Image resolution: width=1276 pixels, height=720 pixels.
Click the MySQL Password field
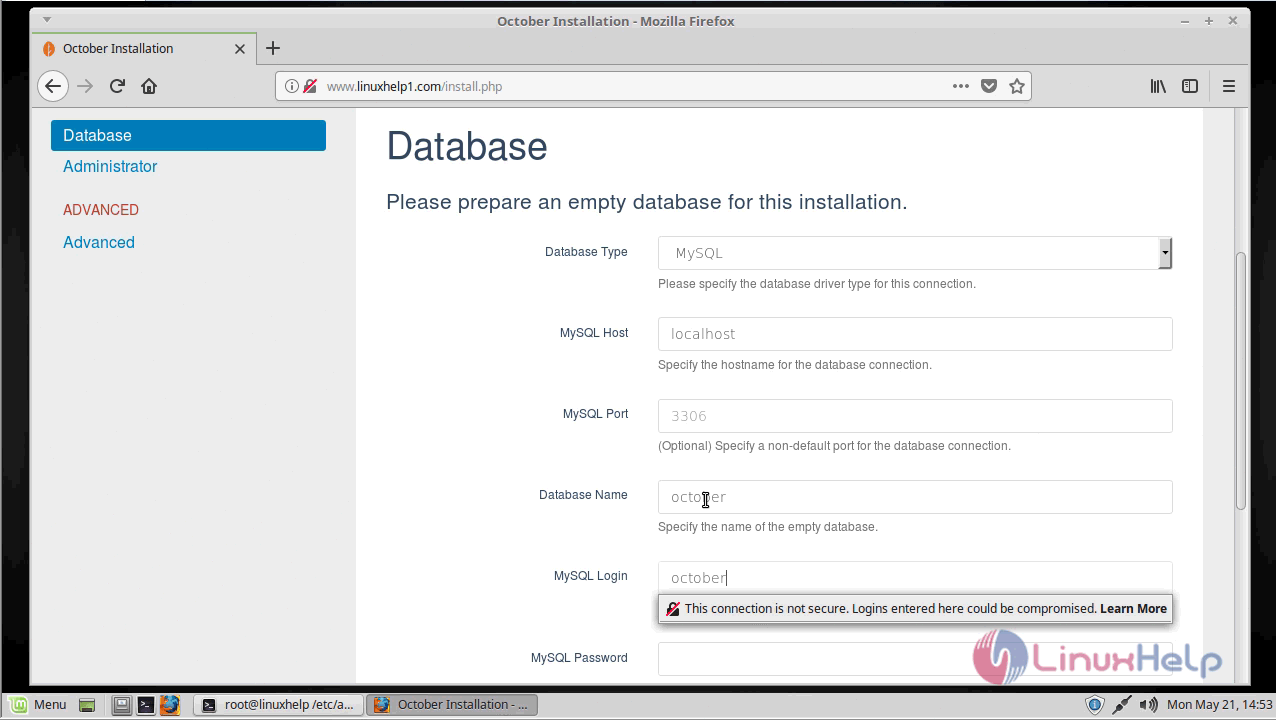(x=915, y=659)
